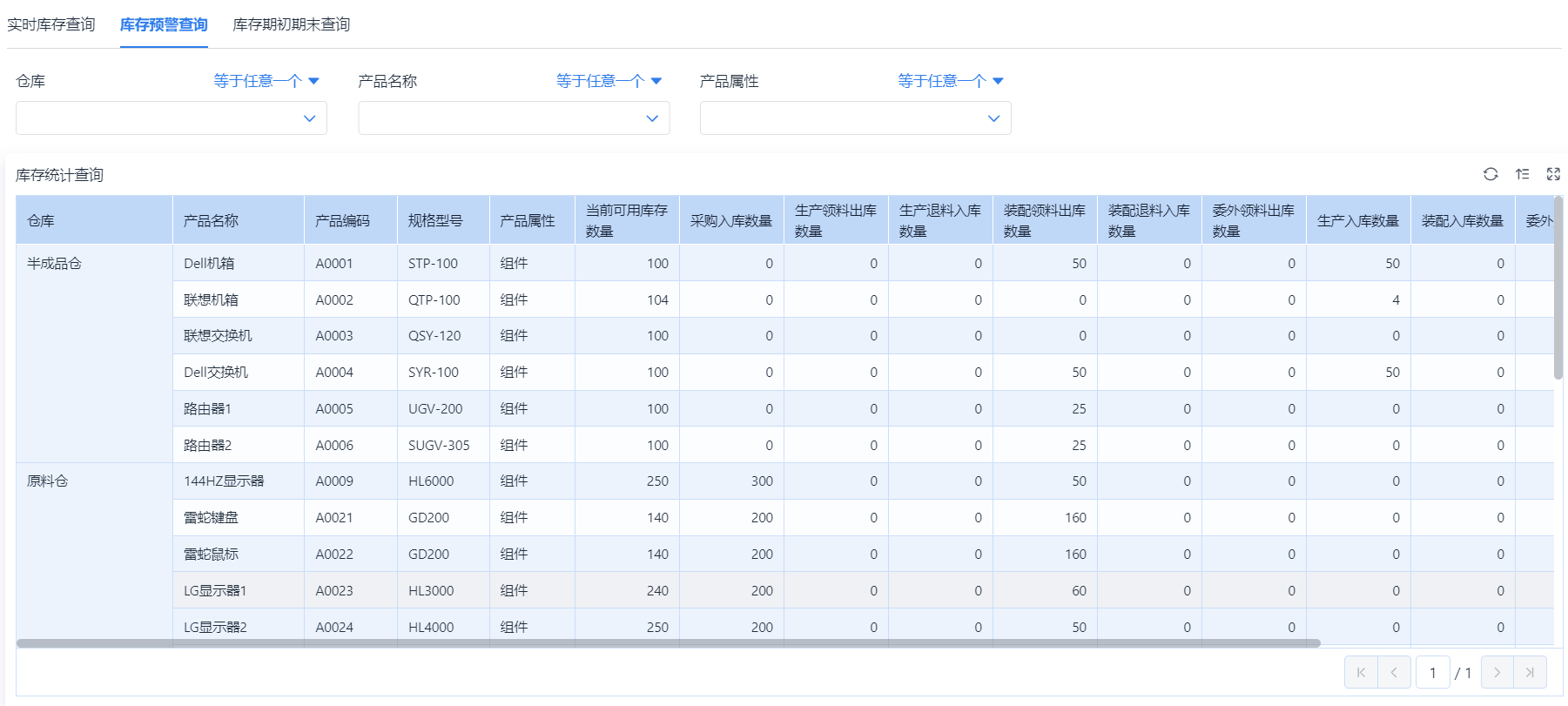The image size is (1568, 706).
Task: Click the 104 available stock value
Action: [627, 299]
